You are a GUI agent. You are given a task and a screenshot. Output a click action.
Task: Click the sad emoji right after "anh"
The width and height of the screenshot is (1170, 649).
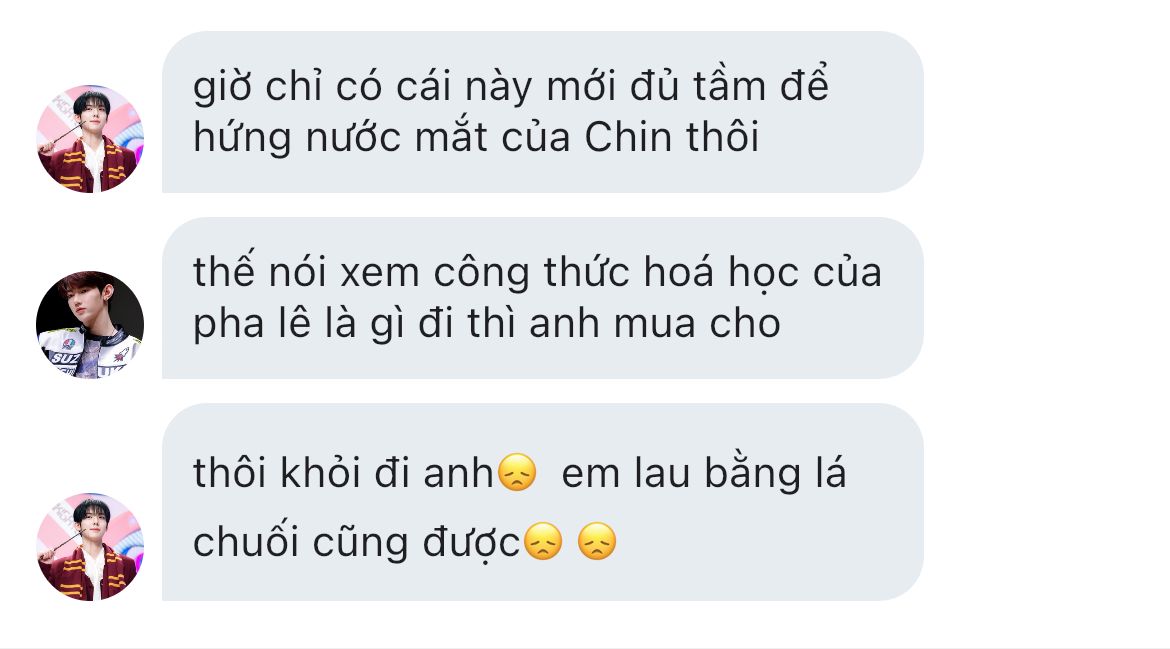click(x=516, y=472)
